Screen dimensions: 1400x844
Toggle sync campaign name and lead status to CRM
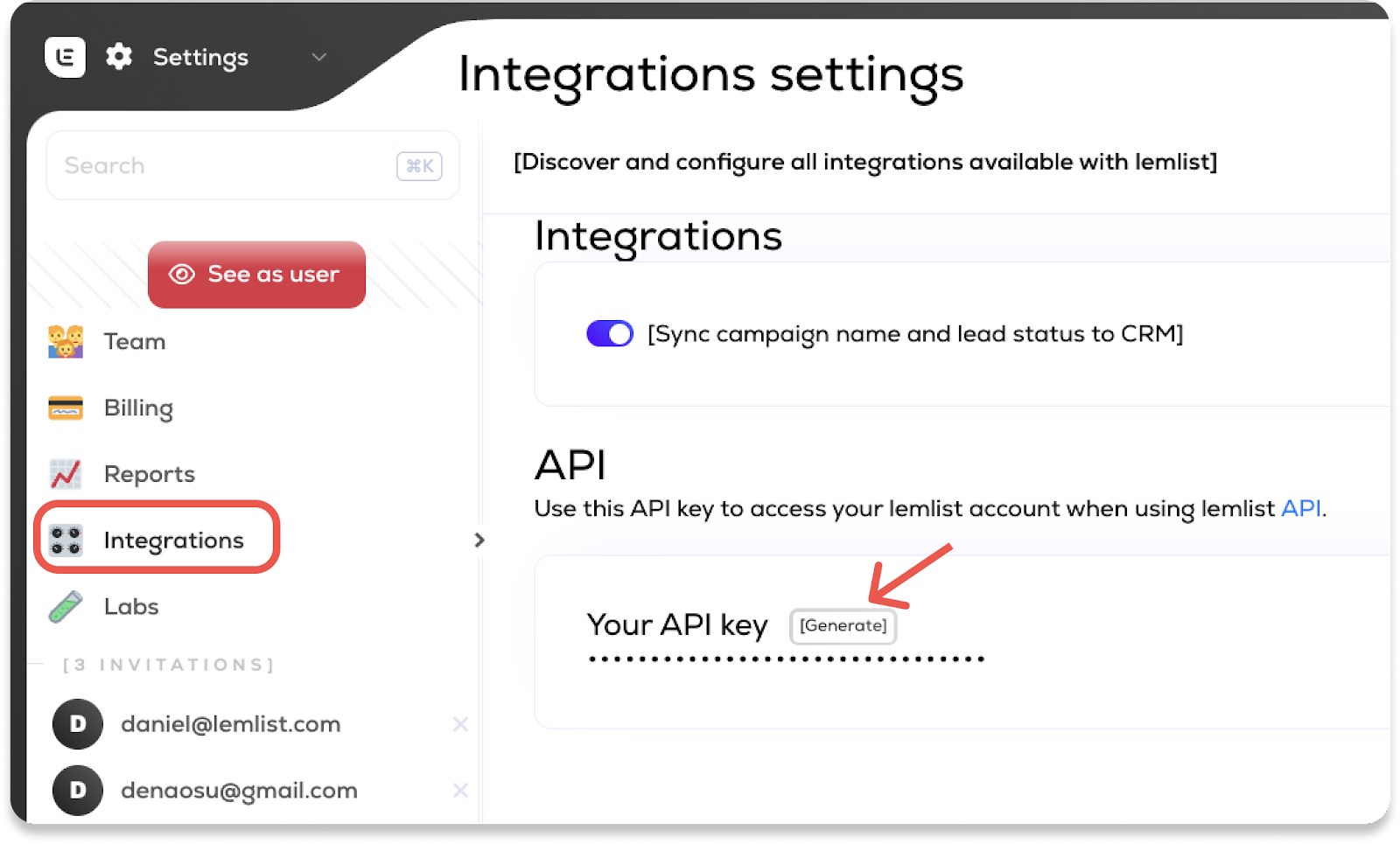click(609, 333)
